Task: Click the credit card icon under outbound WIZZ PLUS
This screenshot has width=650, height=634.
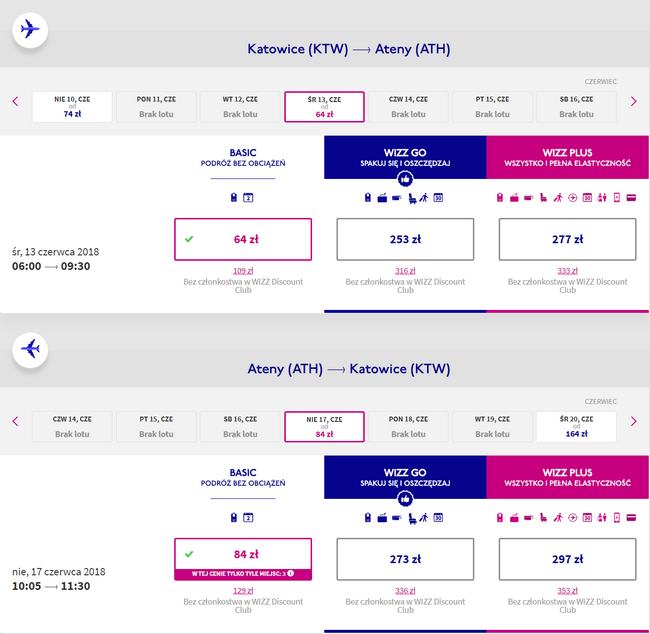Action: (631, 198)
